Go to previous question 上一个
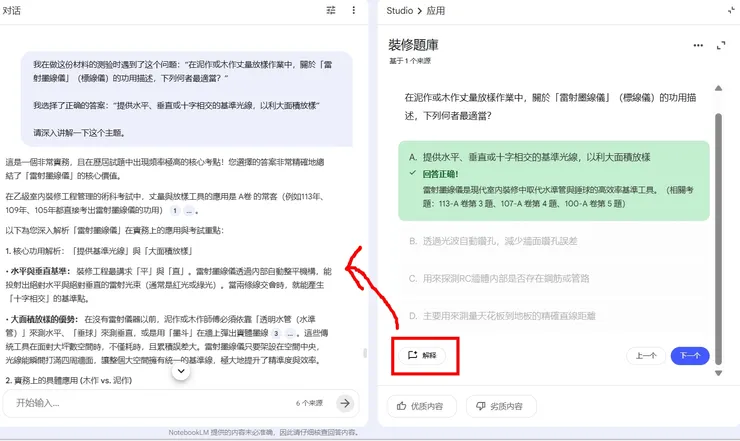 click(646, 356)
